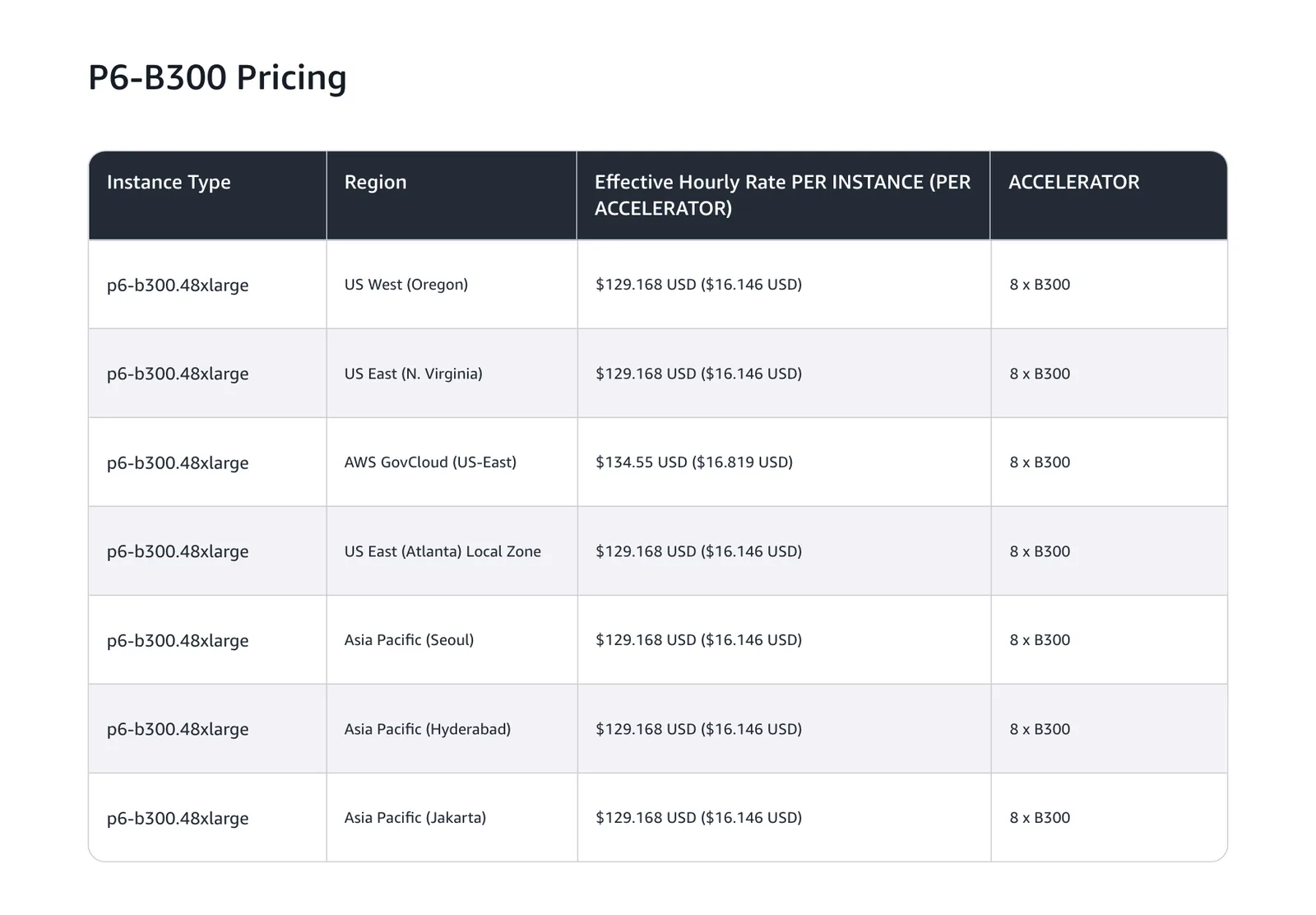Click the $134.55 USD GovCloud price
Screen dimensions: 1316x915
coord(694,462)
